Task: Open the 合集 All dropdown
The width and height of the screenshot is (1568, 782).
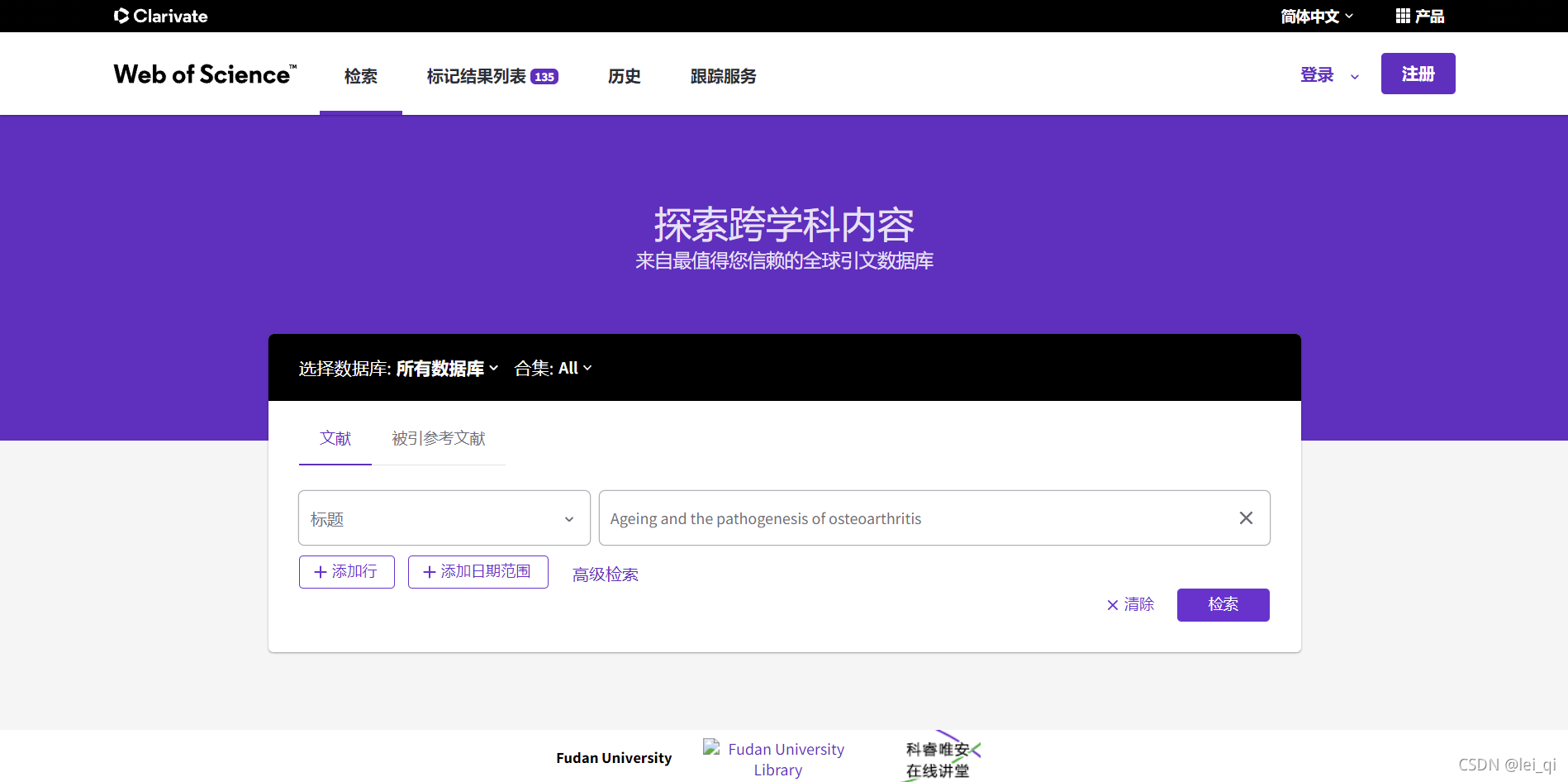Action: click(553, 368)
